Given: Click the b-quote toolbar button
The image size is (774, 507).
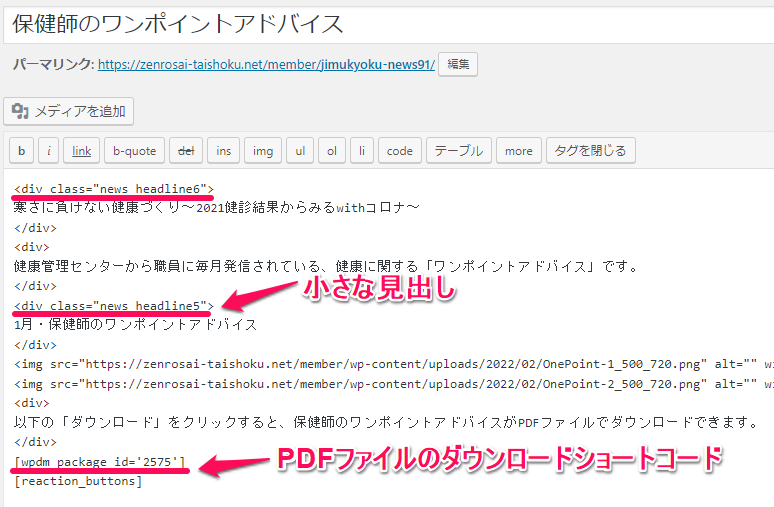Looking at the screenshot, I should pos(134,151).
